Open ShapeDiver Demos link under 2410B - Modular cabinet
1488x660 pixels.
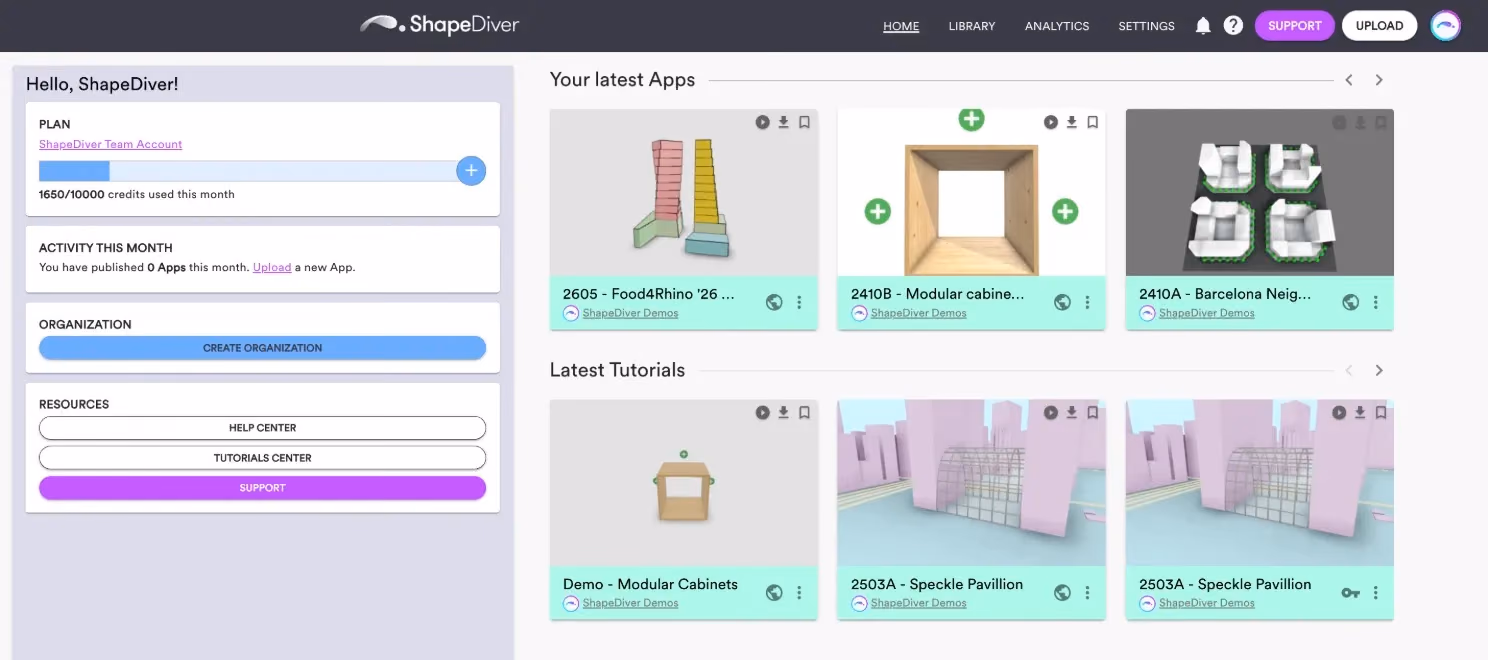click(x=918, y=313)
